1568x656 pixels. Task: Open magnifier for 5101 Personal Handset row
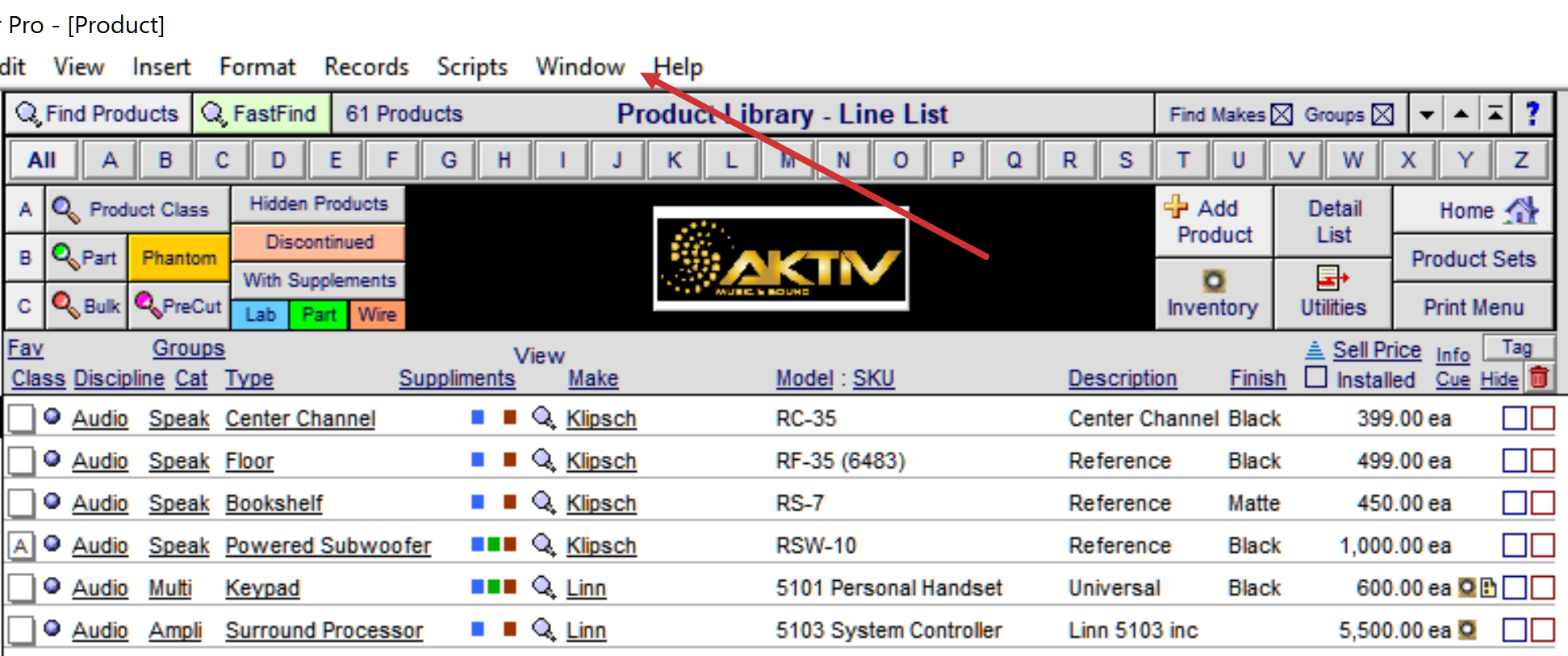[544, 587]
